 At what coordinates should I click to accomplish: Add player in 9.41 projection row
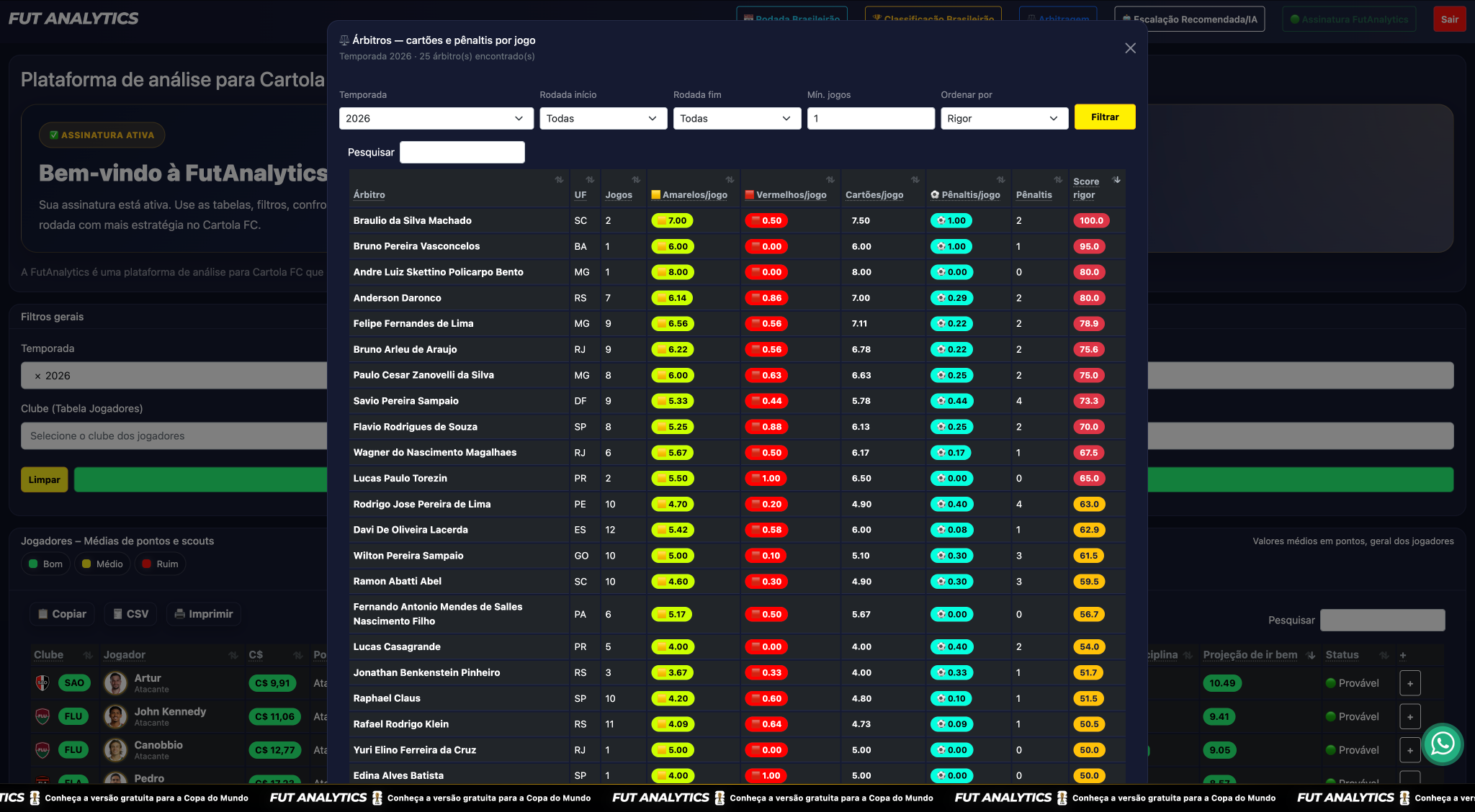(1410, 716)
